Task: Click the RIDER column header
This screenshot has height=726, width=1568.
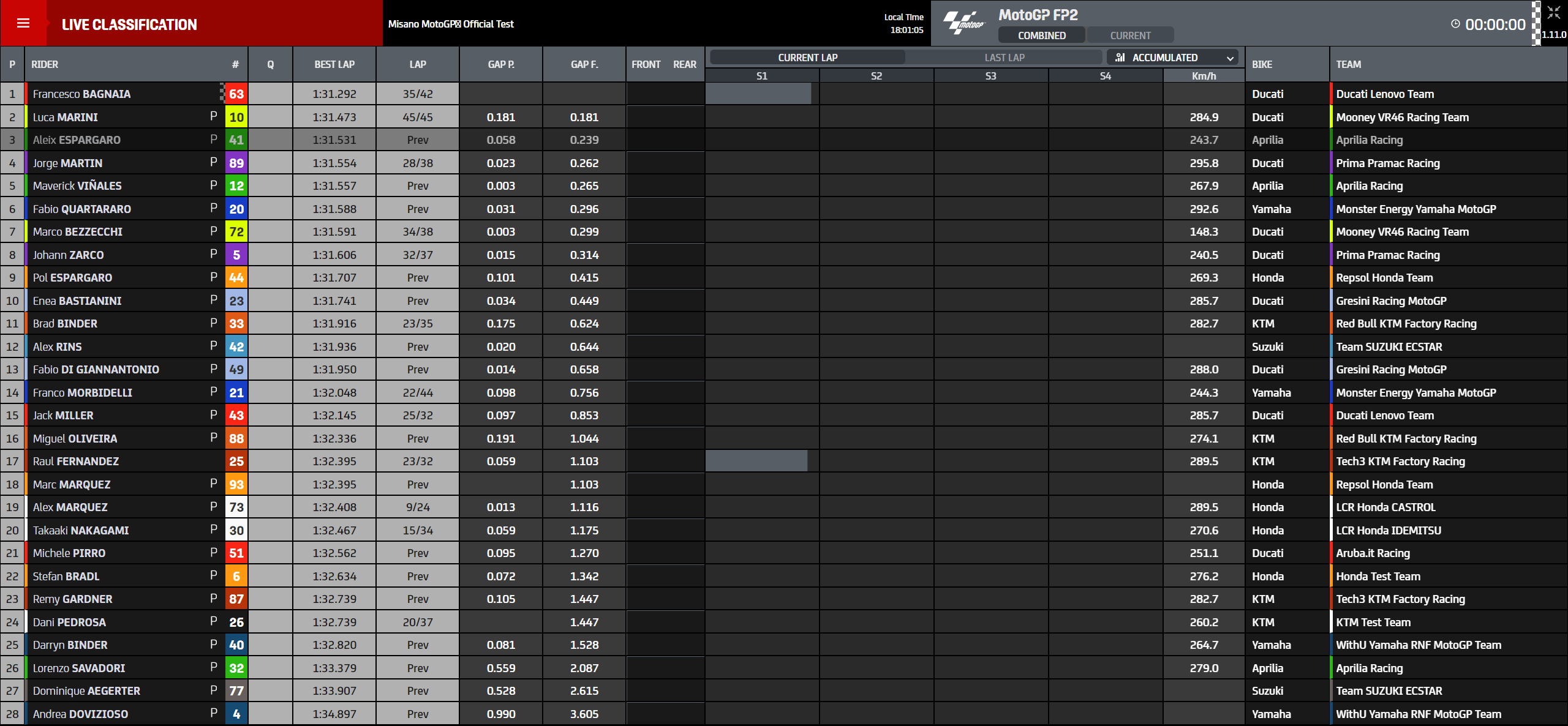Action: pyautogui.click(x=45, y=64)
